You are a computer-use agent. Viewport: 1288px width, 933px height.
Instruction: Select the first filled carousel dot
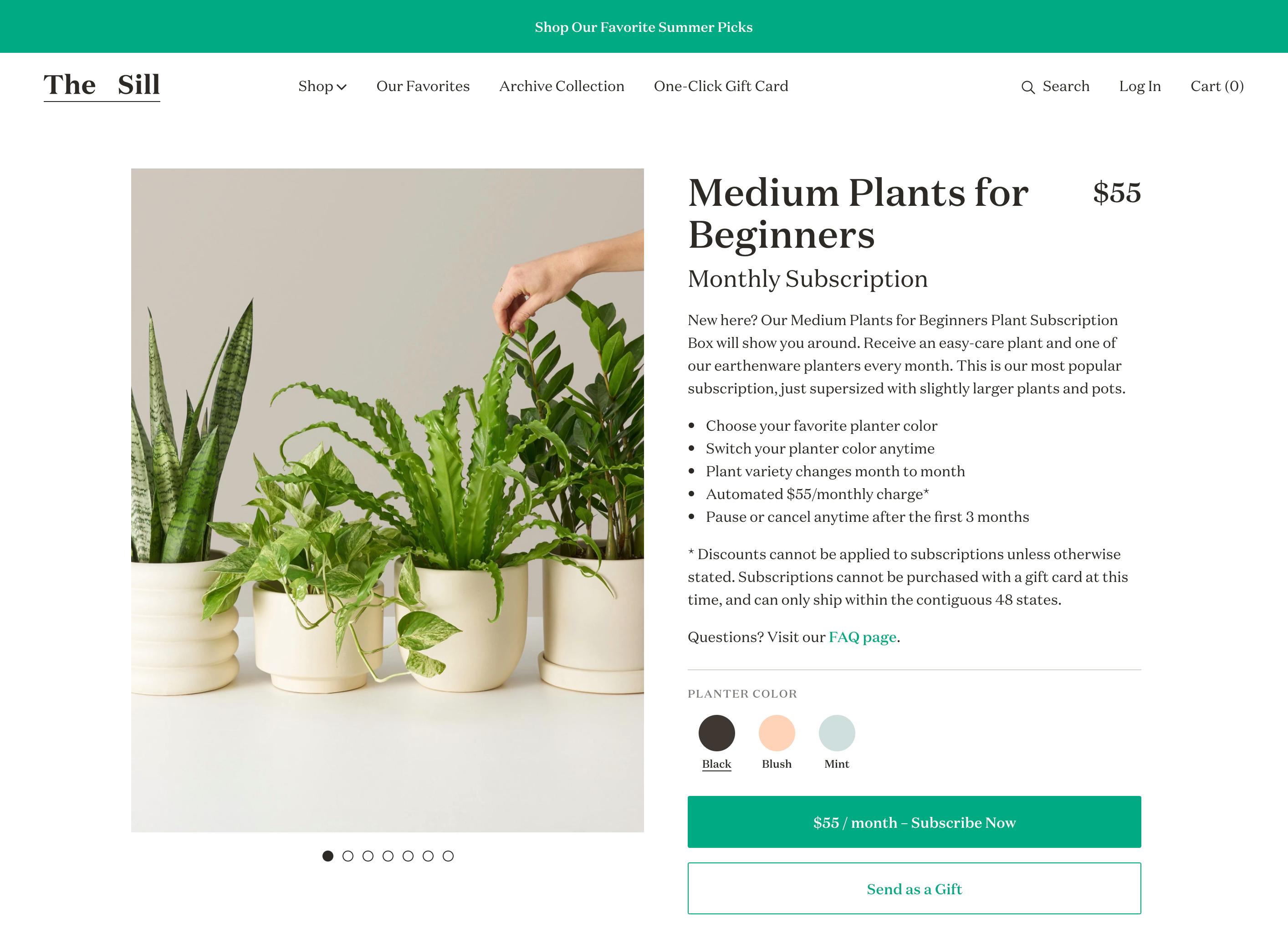tap(327, 856)
